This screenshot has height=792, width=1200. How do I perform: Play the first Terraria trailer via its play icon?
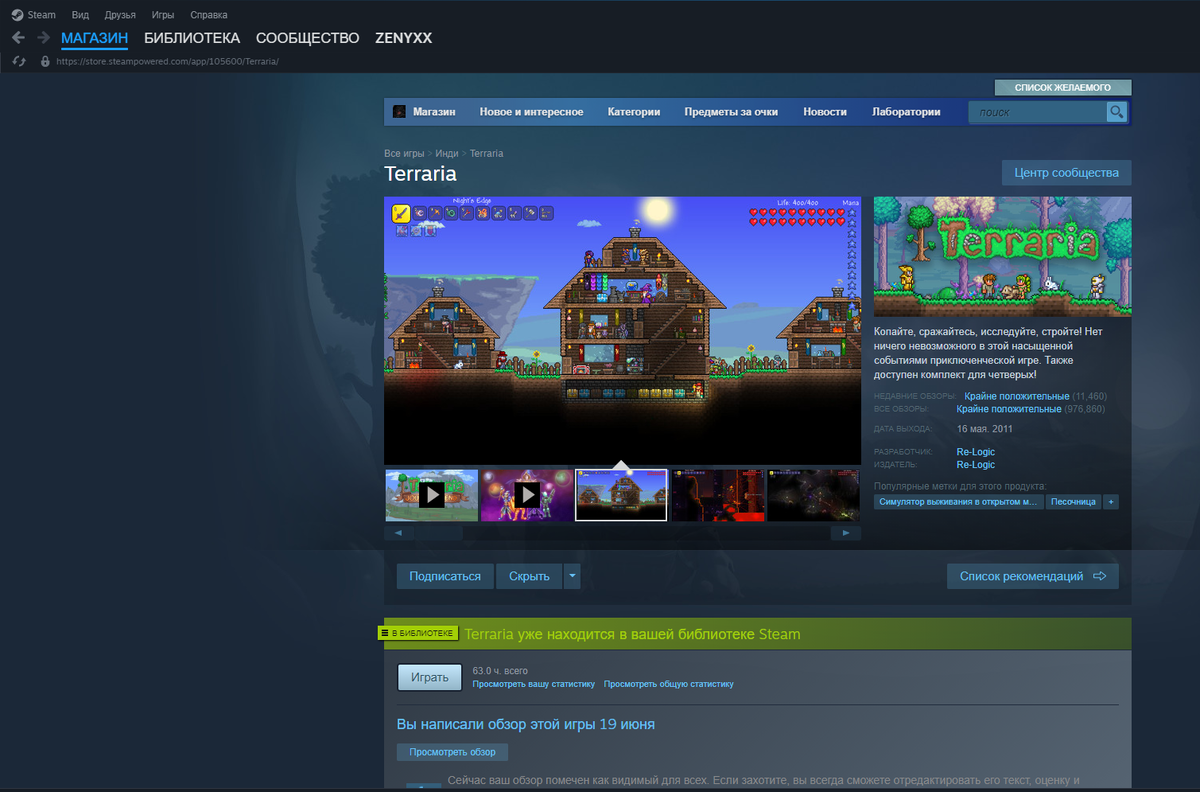point(432,494)
